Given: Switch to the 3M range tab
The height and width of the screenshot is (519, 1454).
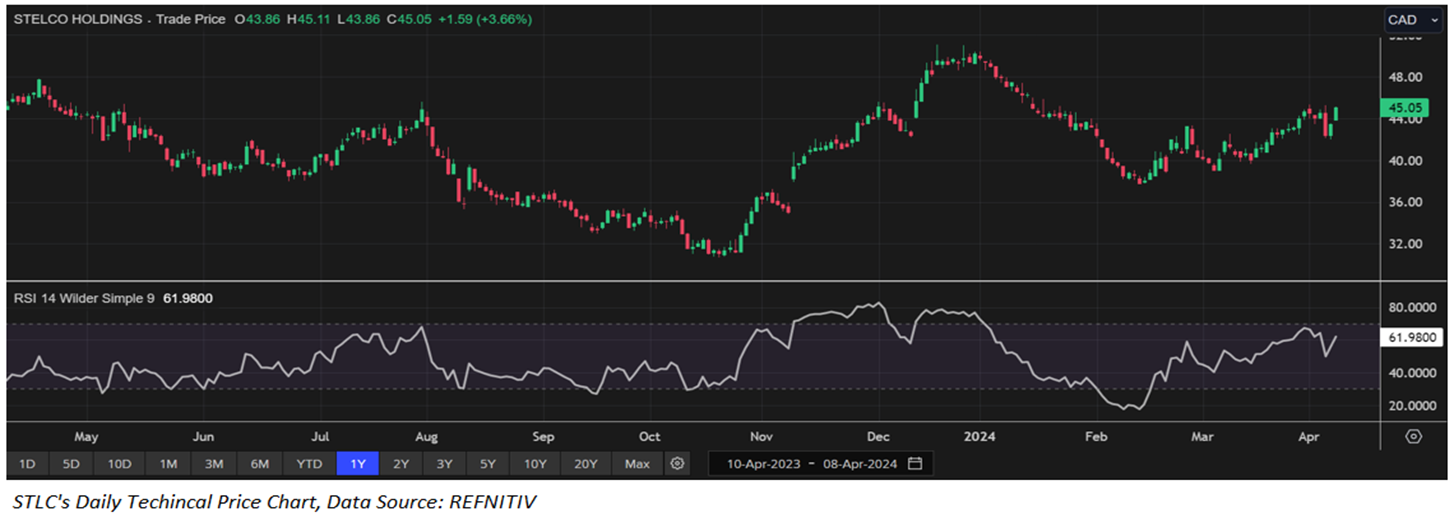Looking at the screenshot, I should 214,464.
